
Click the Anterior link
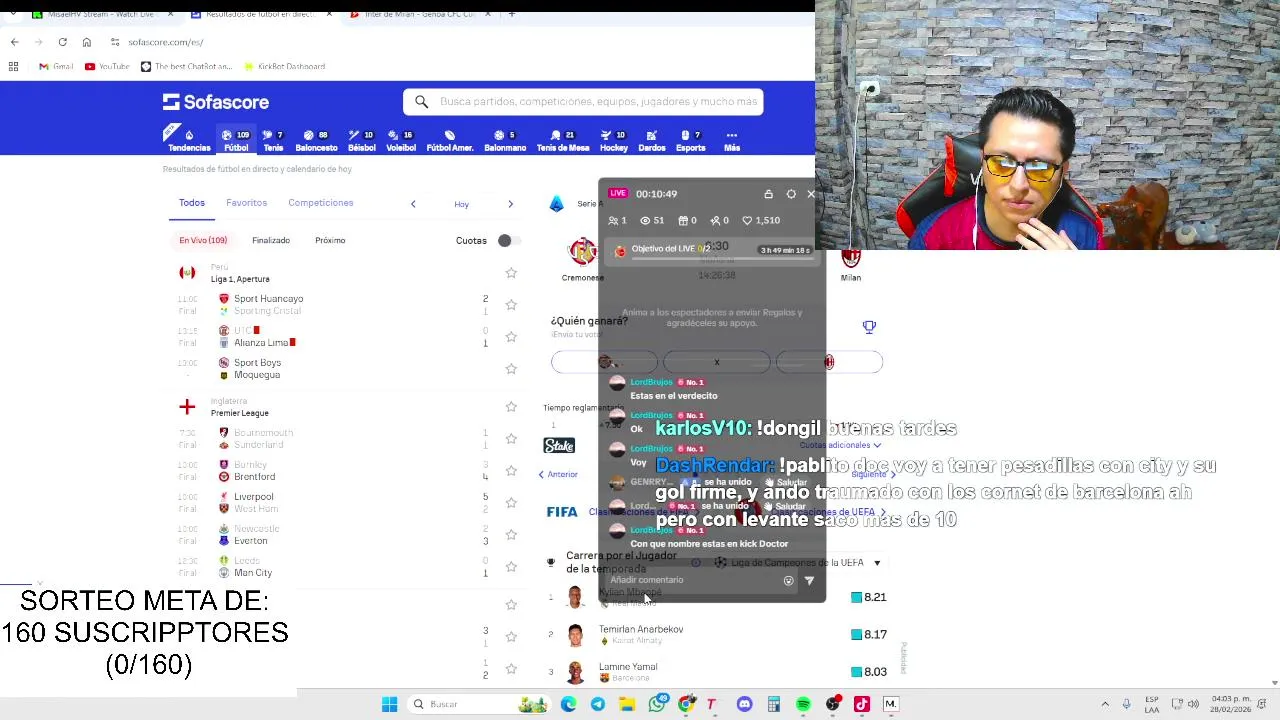558,474
